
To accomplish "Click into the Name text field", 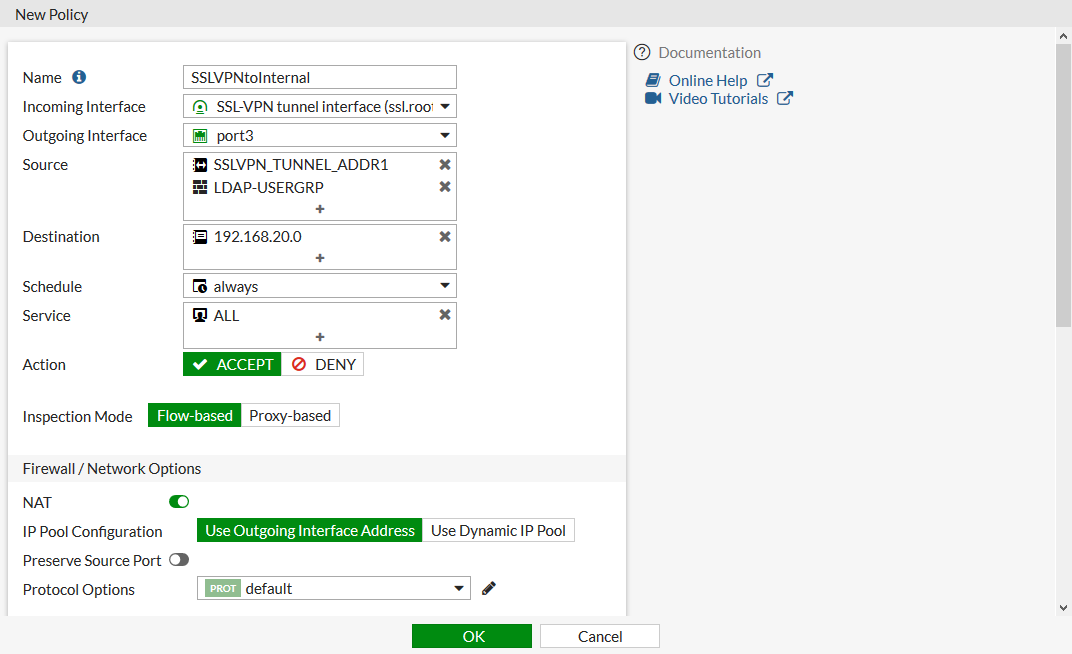I will click(x=320, y=77).
